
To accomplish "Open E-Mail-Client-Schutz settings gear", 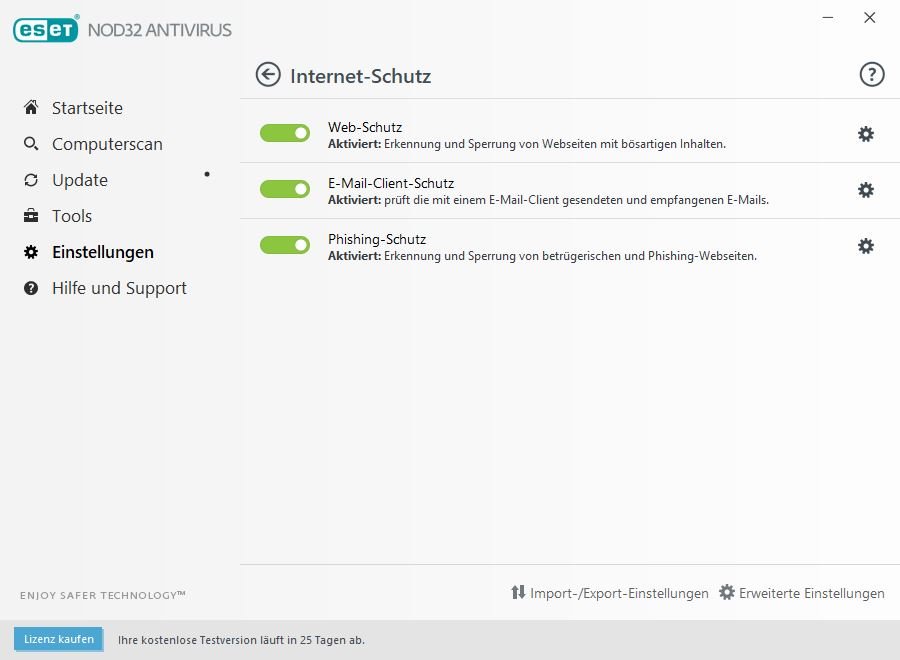I will (866, 190).
